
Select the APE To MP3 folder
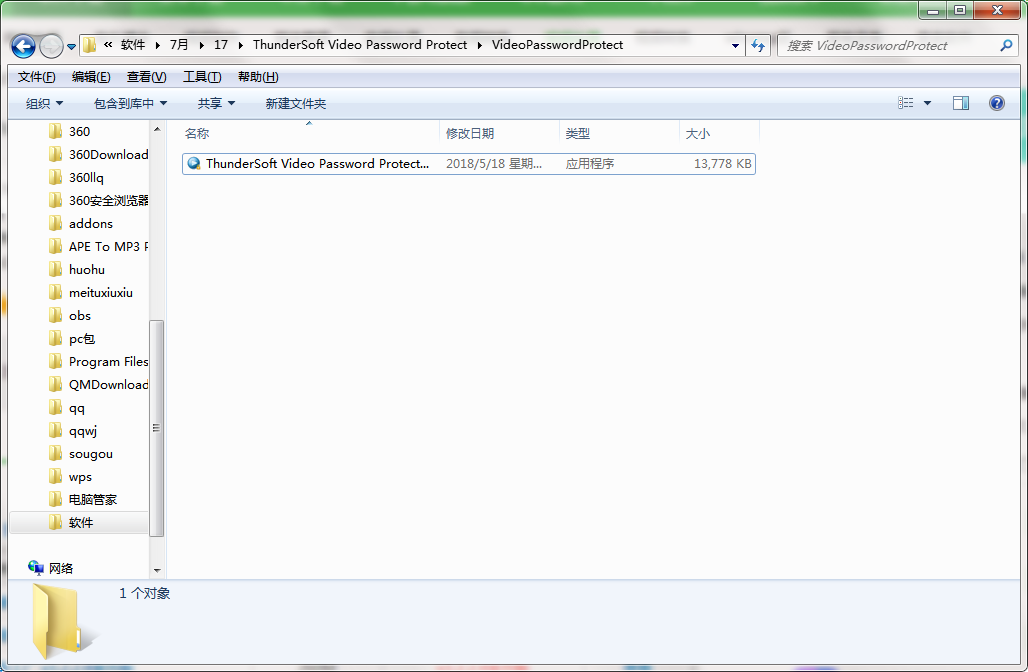[x=98, y=247]
